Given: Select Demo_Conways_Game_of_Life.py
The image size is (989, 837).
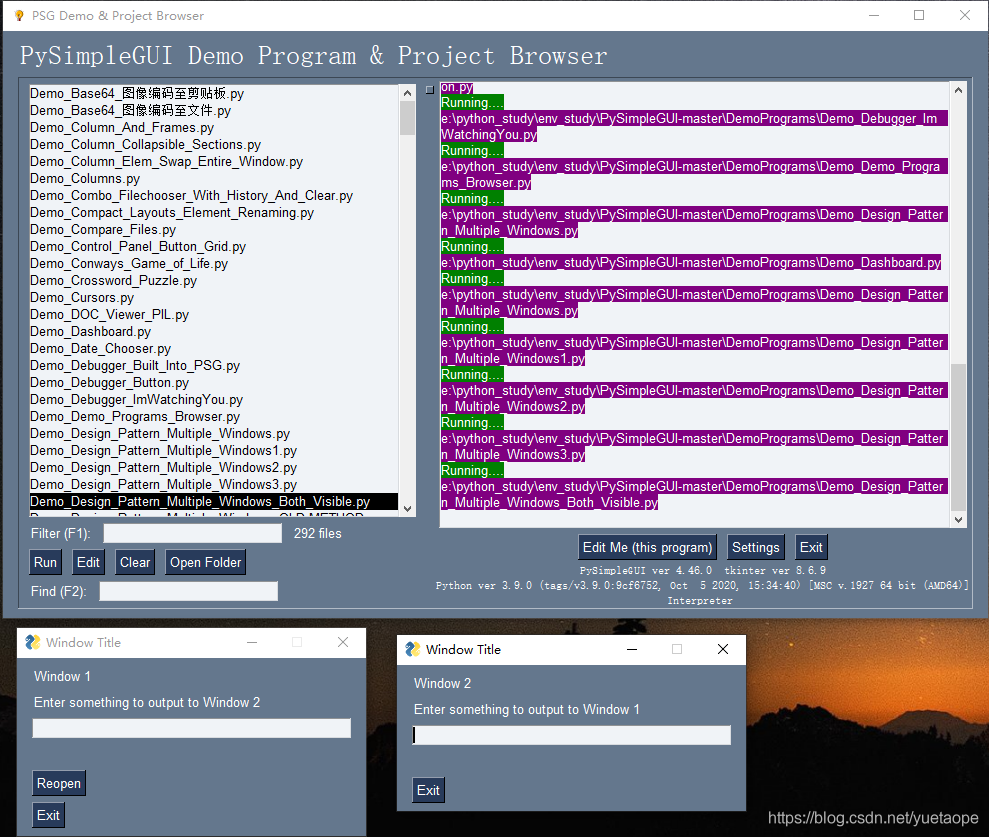Looking at the screenshot, I should pos(214,264).
